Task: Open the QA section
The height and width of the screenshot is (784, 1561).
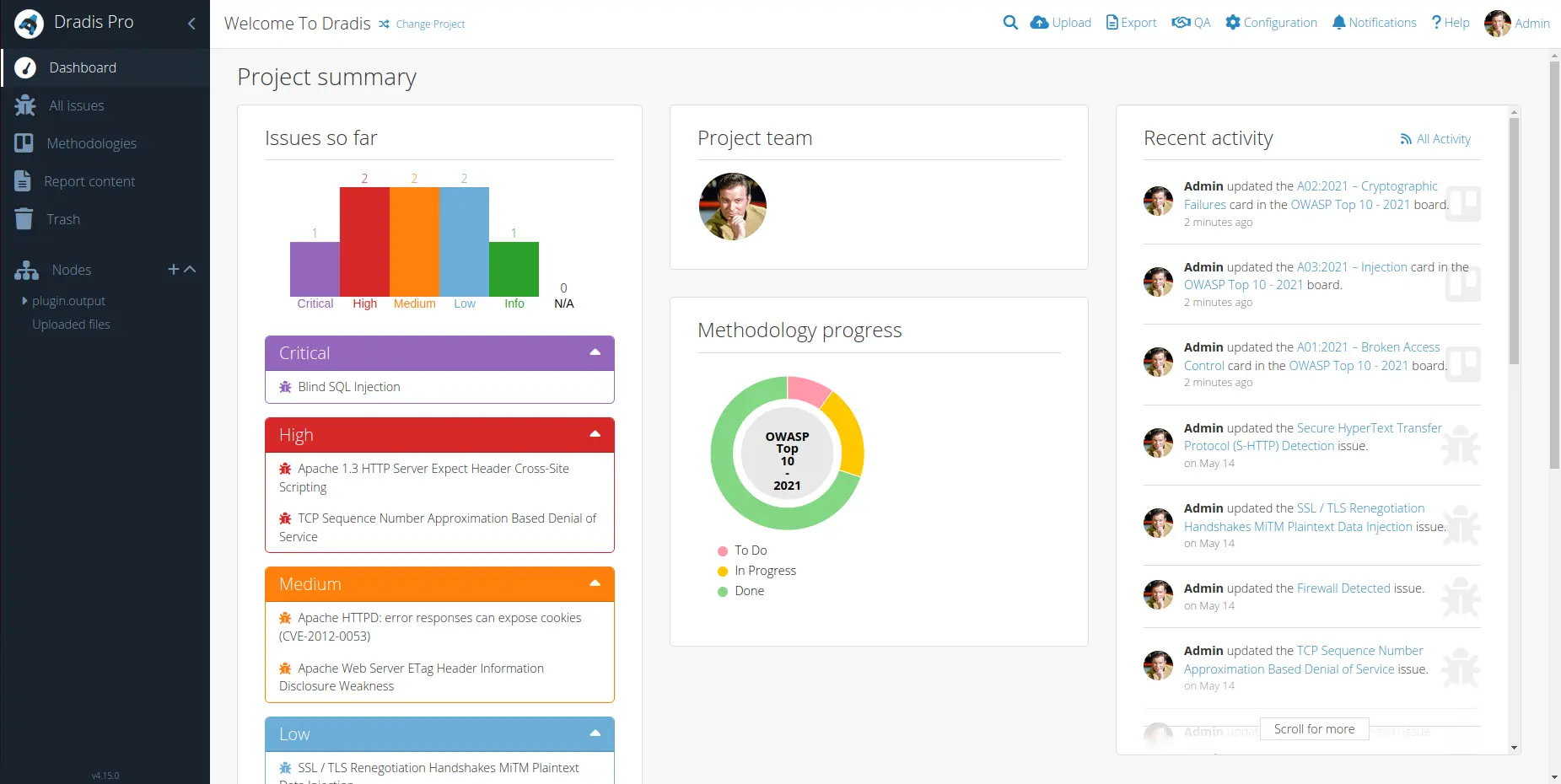Action: [x=1191, y=23]
